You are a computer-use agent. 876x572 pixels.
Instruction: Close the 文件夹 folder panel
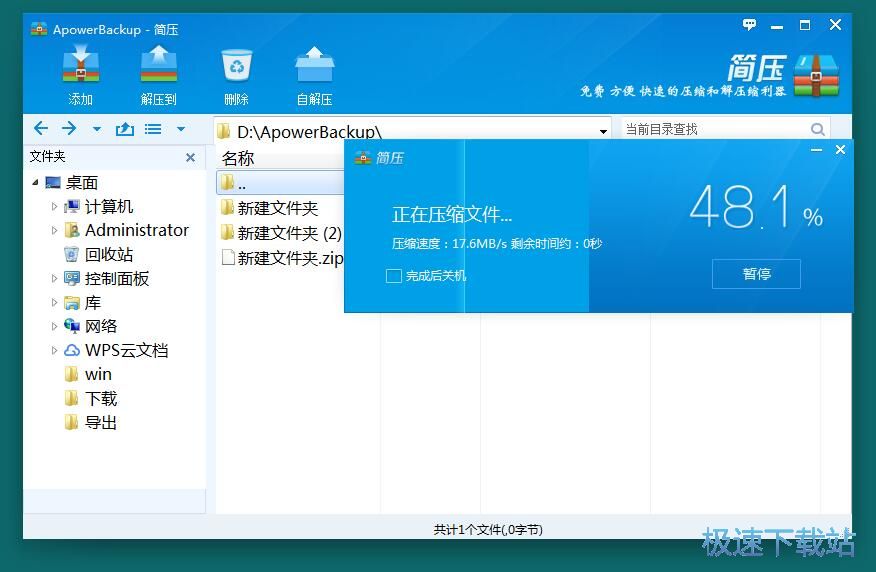[x=191, y=158]
